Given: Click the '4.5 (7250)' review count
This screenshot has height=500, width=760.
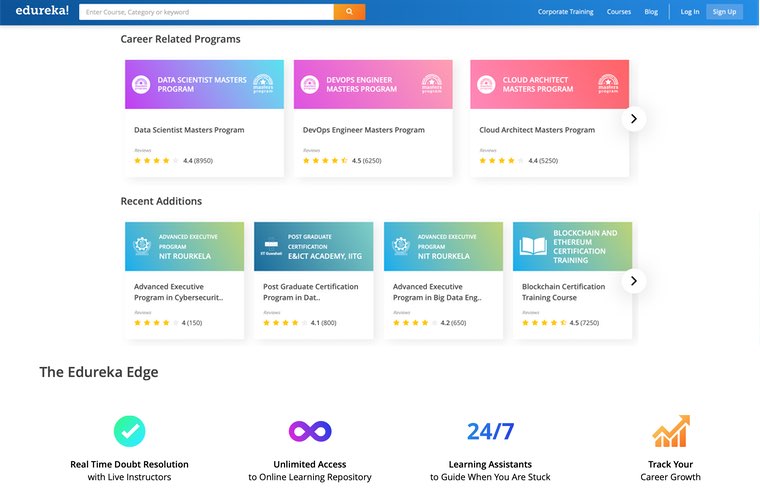Looking at the screenshot, I should tap(584, 323).
